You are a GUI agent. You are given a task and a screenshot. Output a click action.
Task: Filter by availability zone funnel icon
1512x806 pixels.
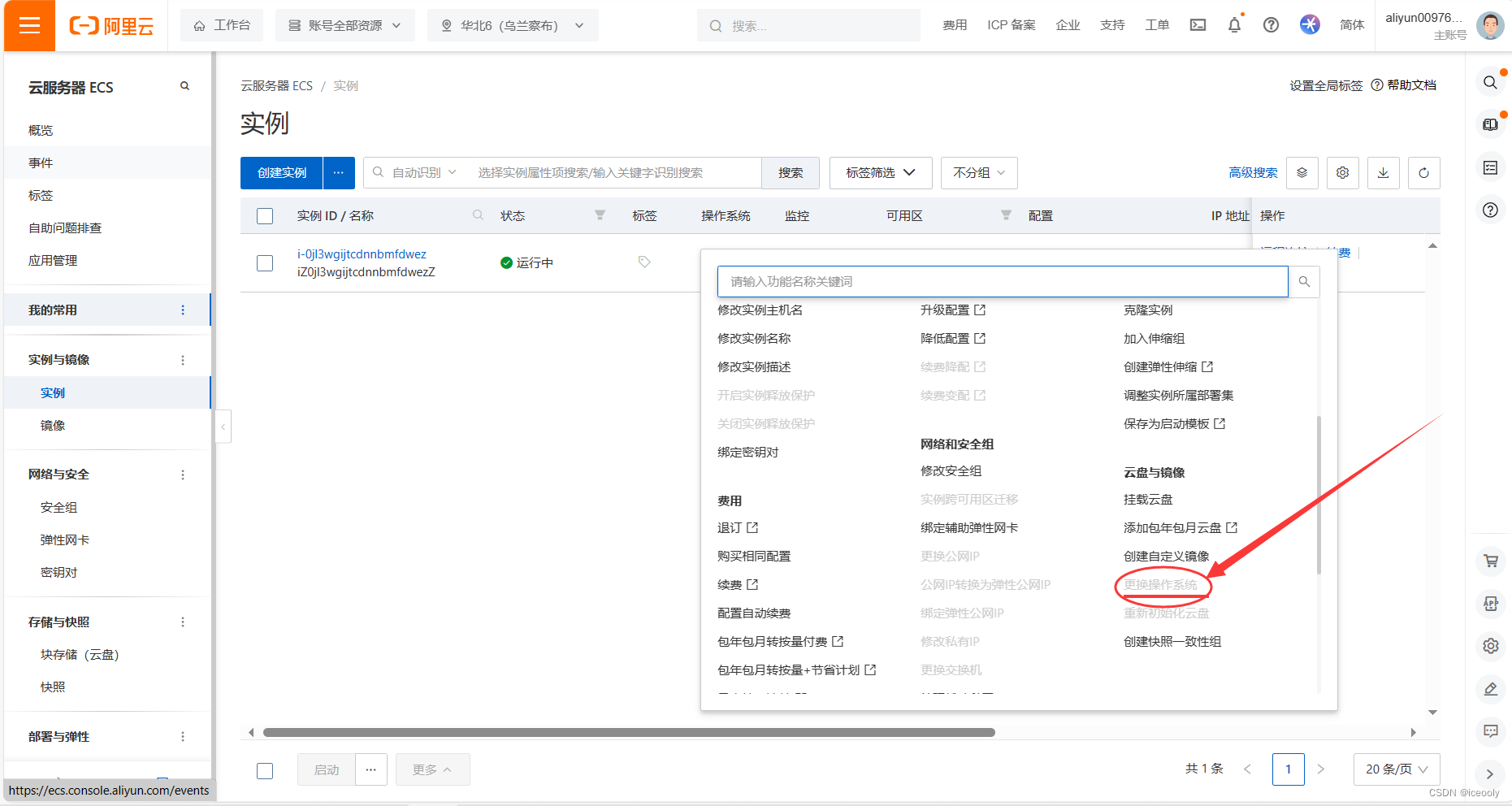tap(1006, 215)
